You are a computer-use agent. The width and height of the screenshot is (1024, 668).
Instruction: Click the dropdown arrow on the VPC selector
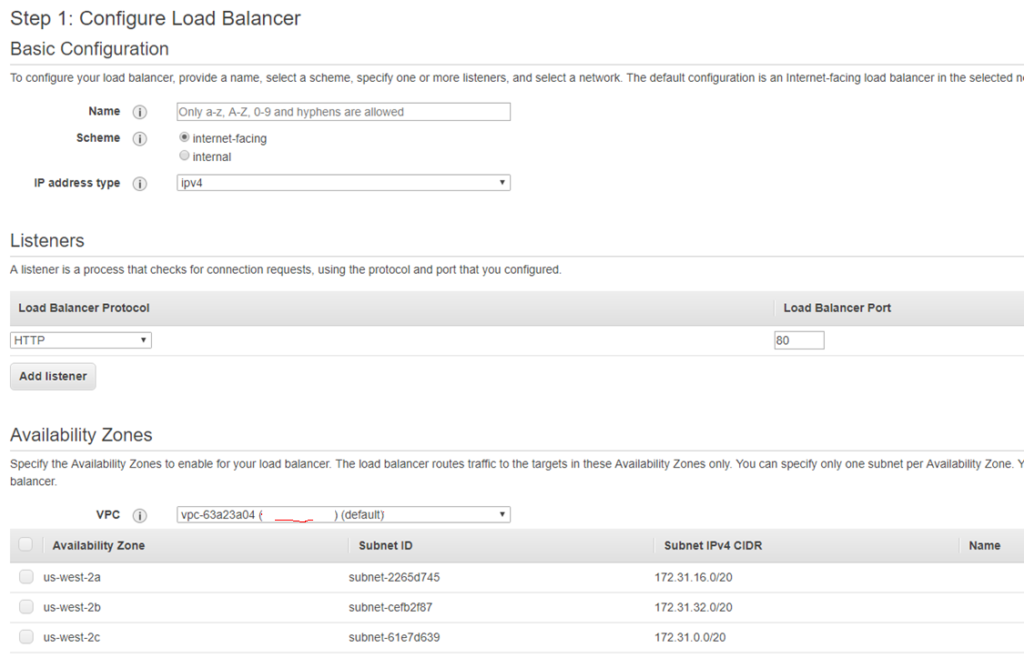tap(501, 514)
